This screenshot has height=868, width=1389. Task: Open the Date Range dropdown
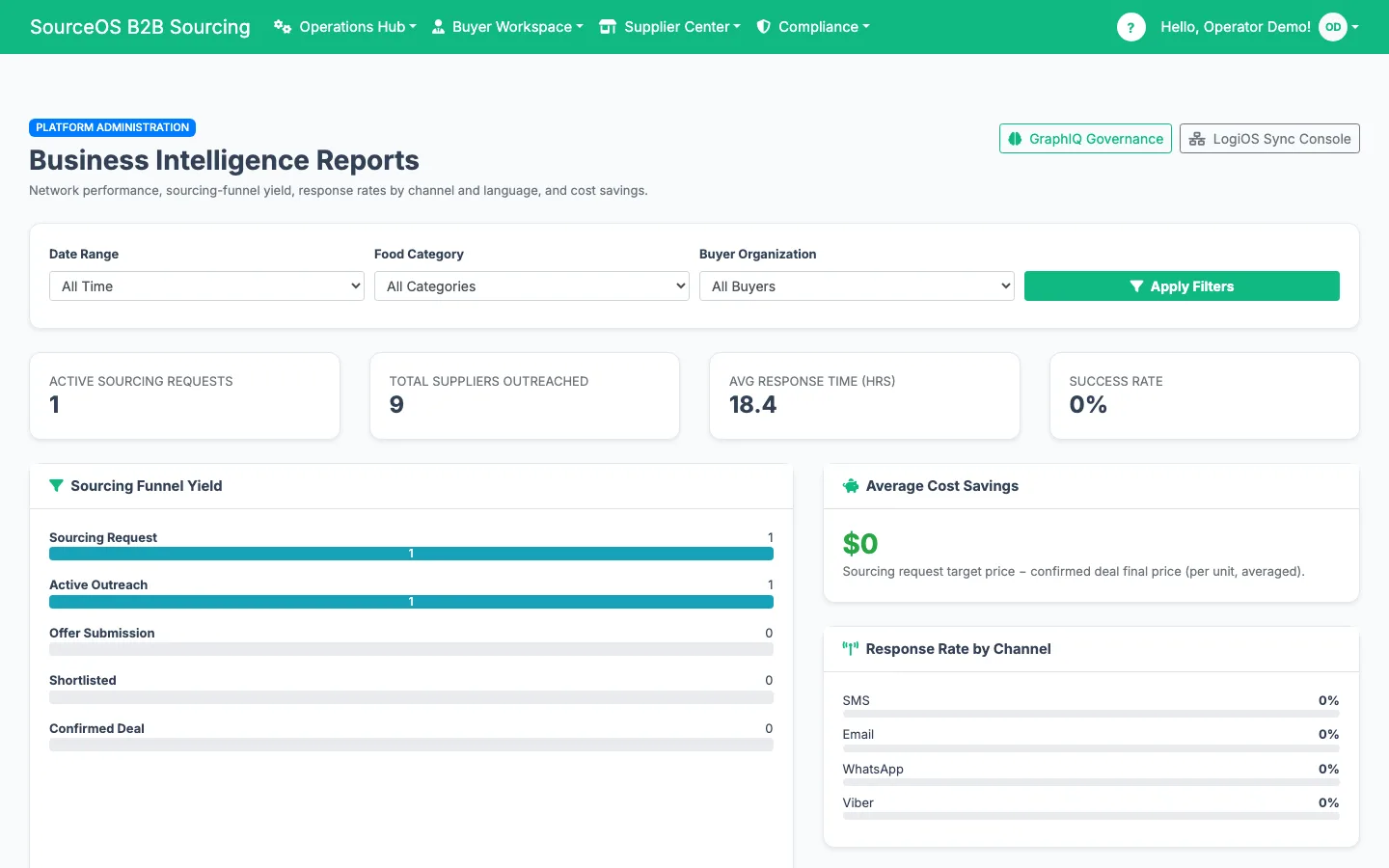(x=206, y=286)
